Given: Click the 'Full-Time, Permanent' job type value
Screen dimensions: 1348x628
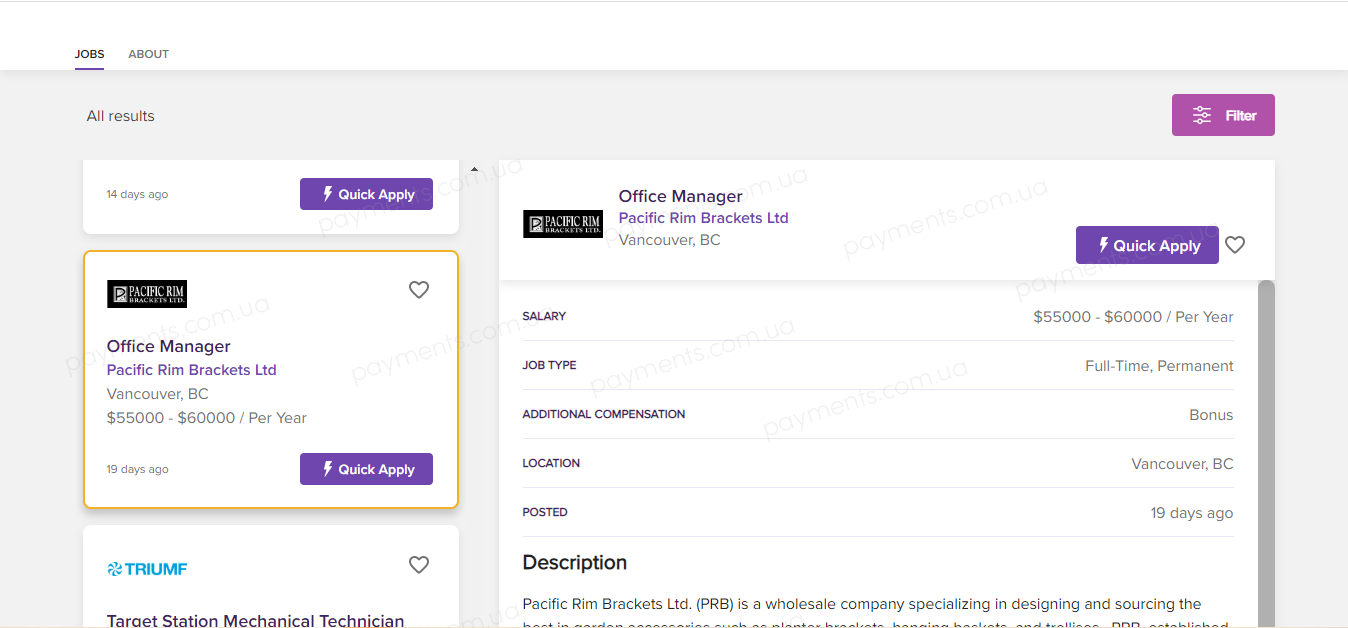Looking at the screenshot, I should 1159,366.
